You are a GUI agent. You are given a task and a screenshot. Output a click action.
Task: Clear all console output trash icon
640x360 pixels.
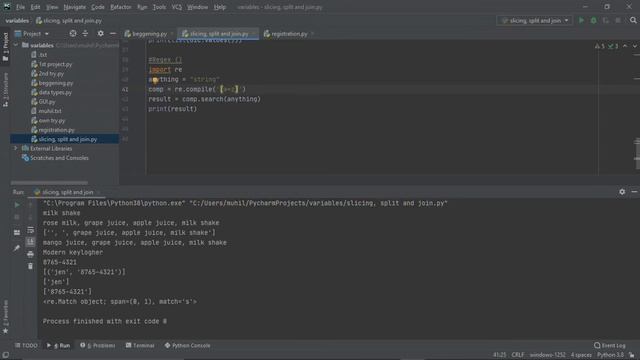point(31,266)
